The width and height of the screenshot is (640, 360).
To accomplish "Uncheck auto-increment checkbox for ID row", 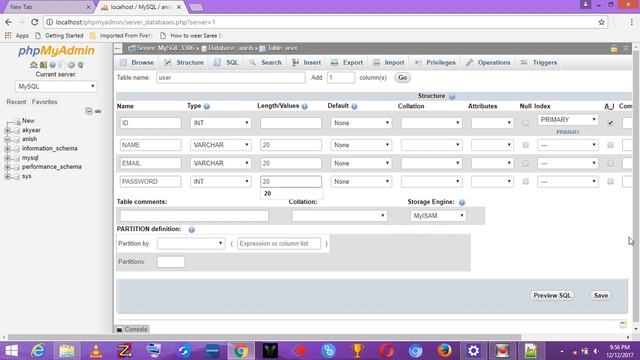I will click(610, 123).
